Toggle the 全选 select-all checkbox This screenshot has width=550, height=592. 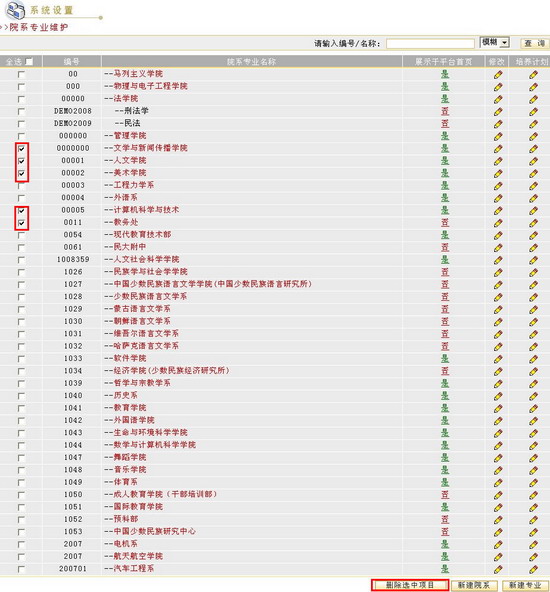(x=29, y=62)
